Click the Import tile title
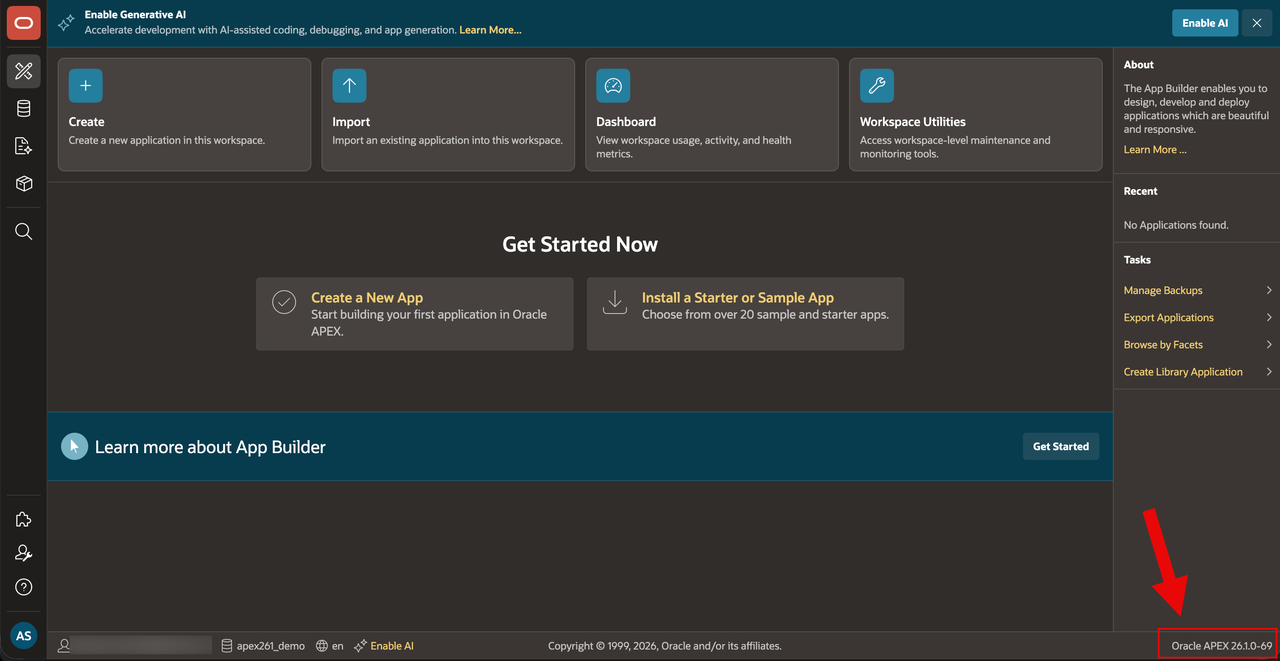Image resolution: width=1280 pixels, height=661 pixels. 351,122
